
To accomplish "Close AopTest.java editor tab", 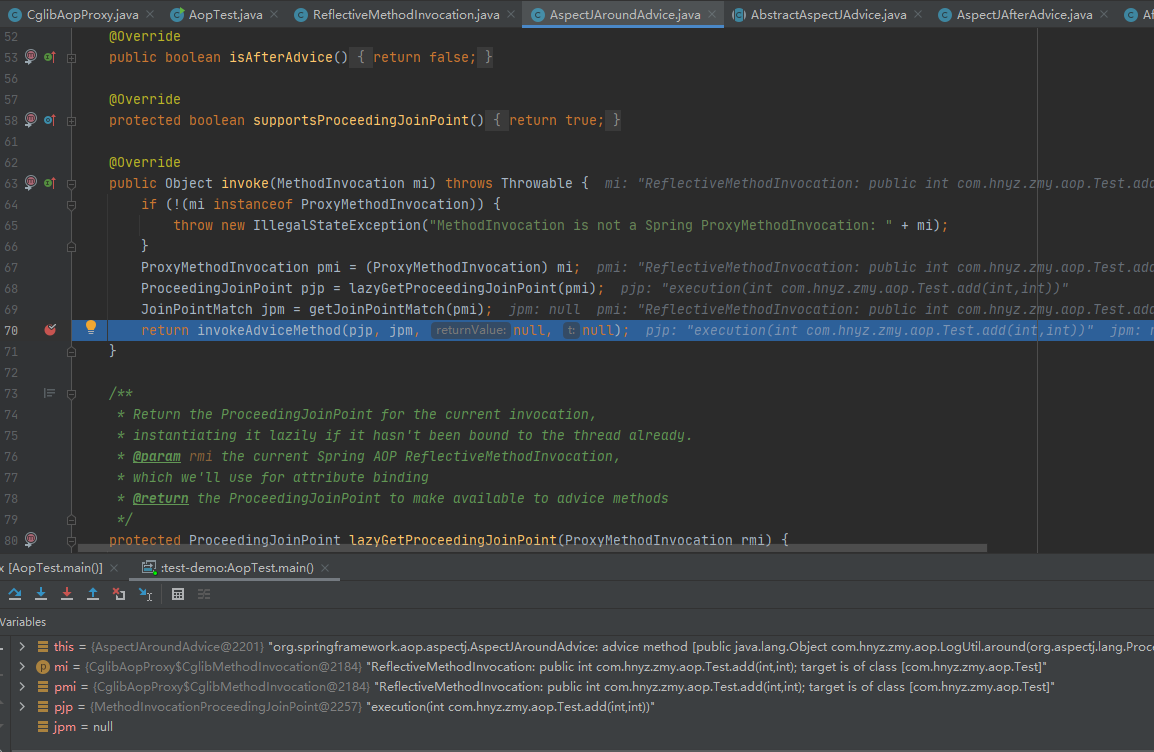I will click(x=274, y=14).
